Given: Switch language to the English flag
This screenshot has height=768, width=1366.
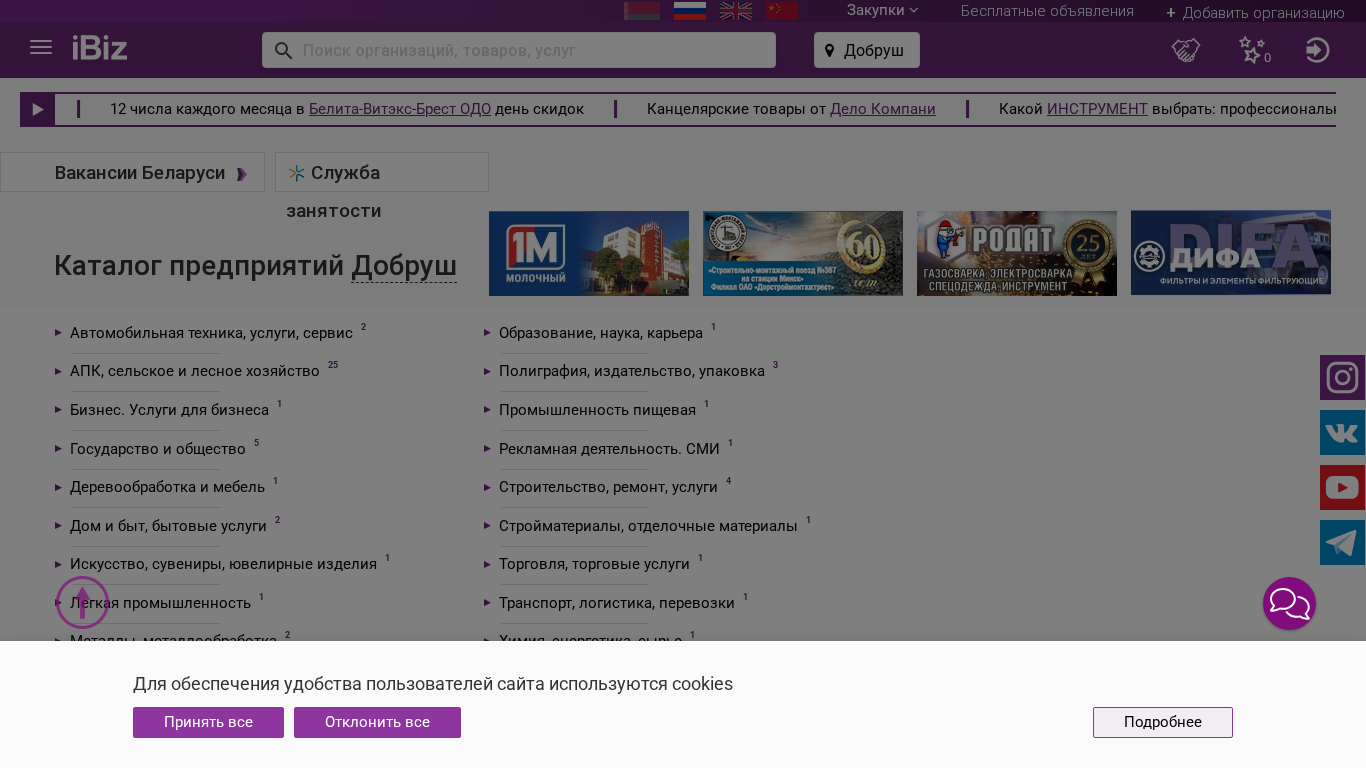Looking at the screenshot, I should [736, 11].
